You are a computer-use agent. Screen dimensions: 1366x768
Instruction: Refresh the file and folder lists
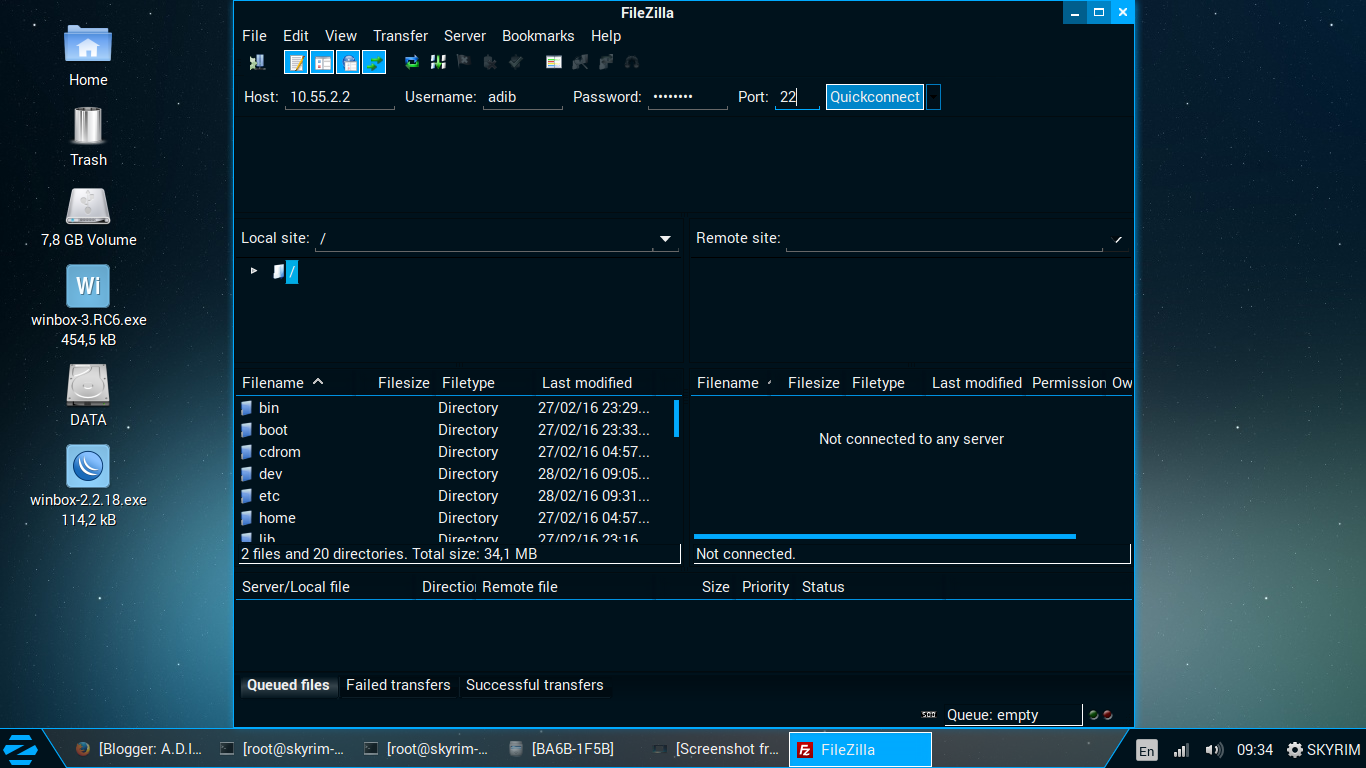[x=412, y=62]
